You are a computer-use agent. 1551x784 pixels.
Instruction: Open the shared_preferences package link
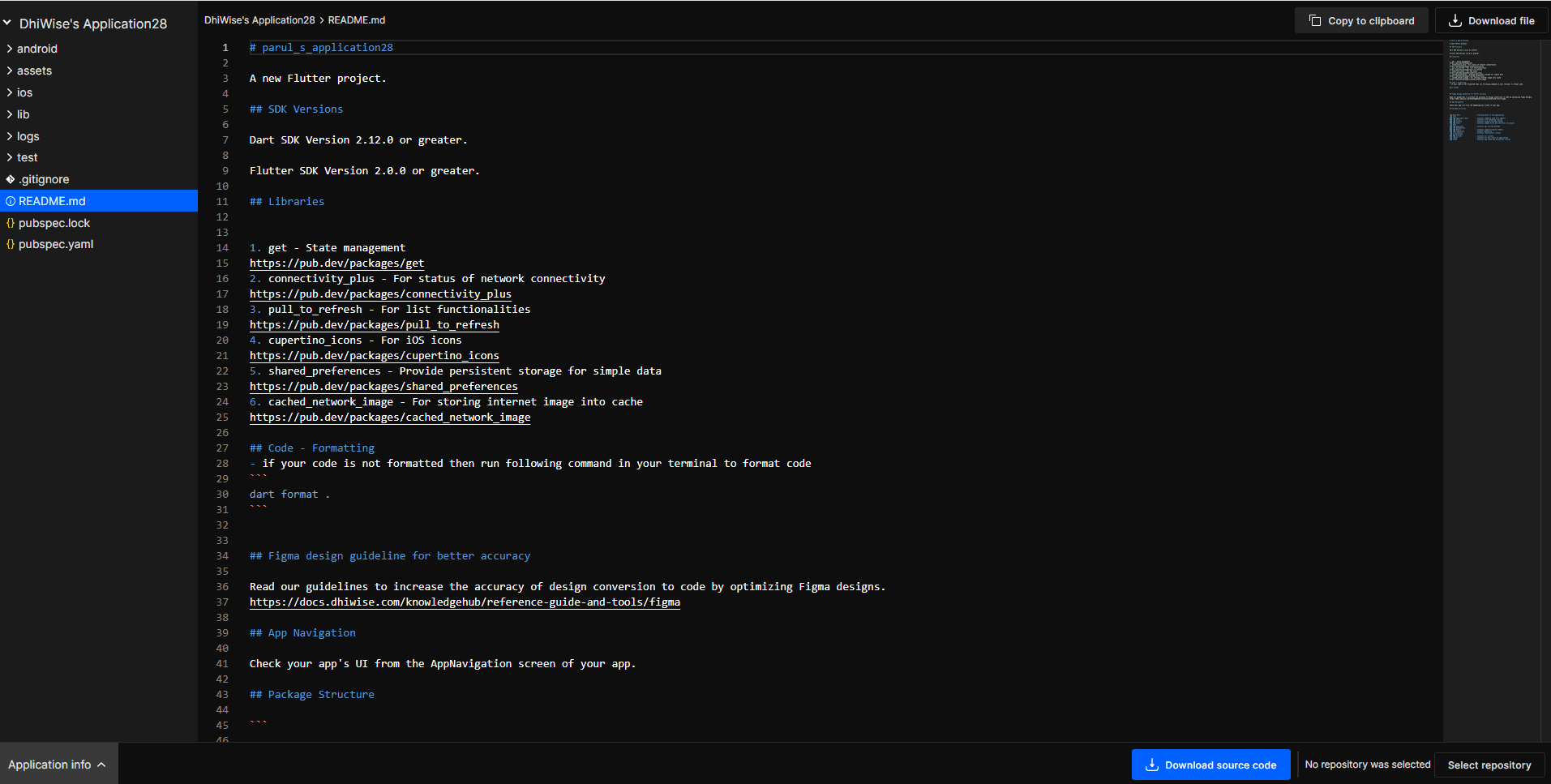coord(383,387)
